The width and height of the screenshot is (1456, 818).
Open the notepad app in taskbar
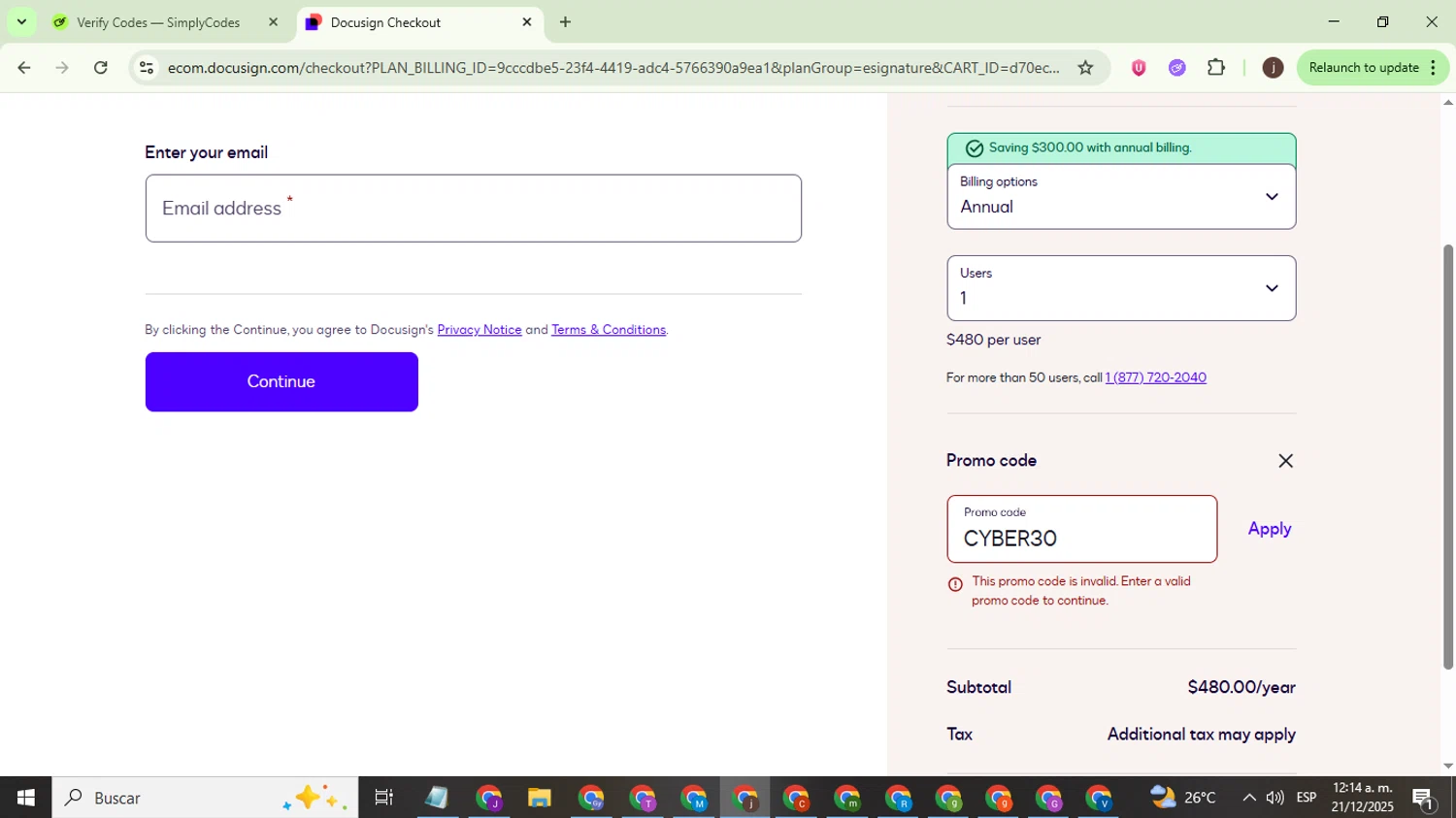437,798
